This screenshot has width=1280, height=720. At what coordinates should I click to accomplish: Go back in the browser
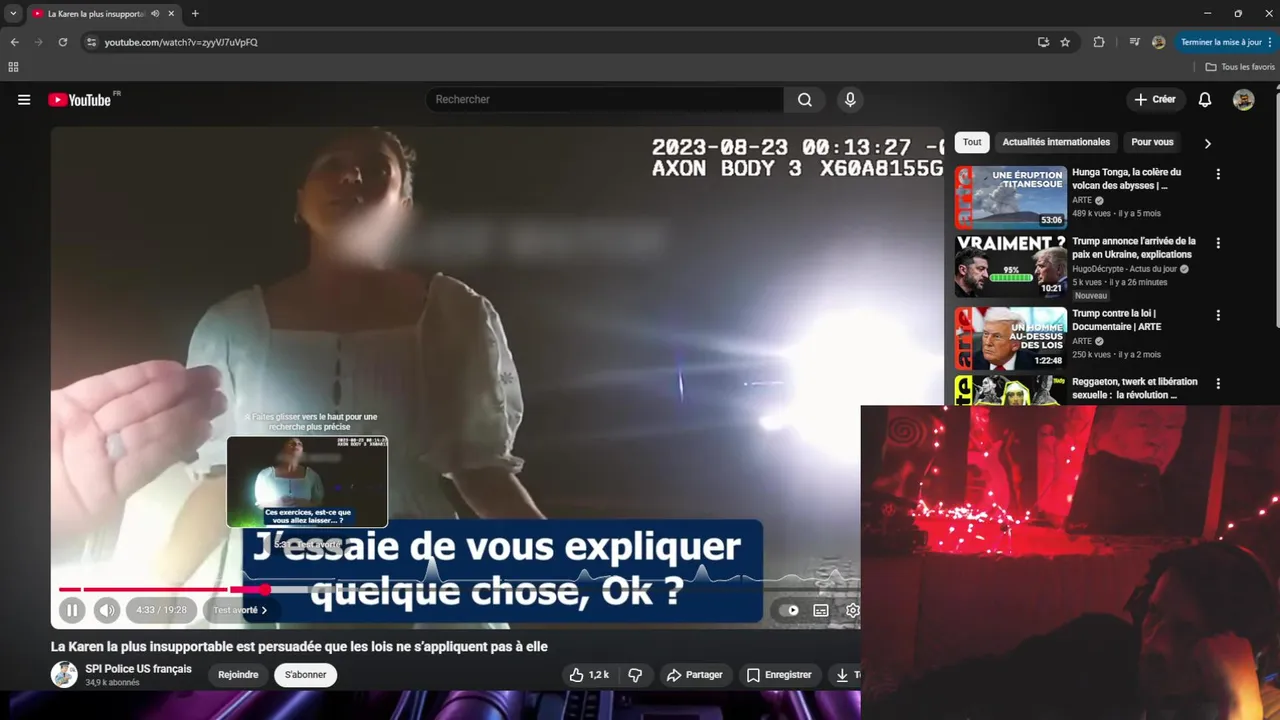tap(14, 42)
